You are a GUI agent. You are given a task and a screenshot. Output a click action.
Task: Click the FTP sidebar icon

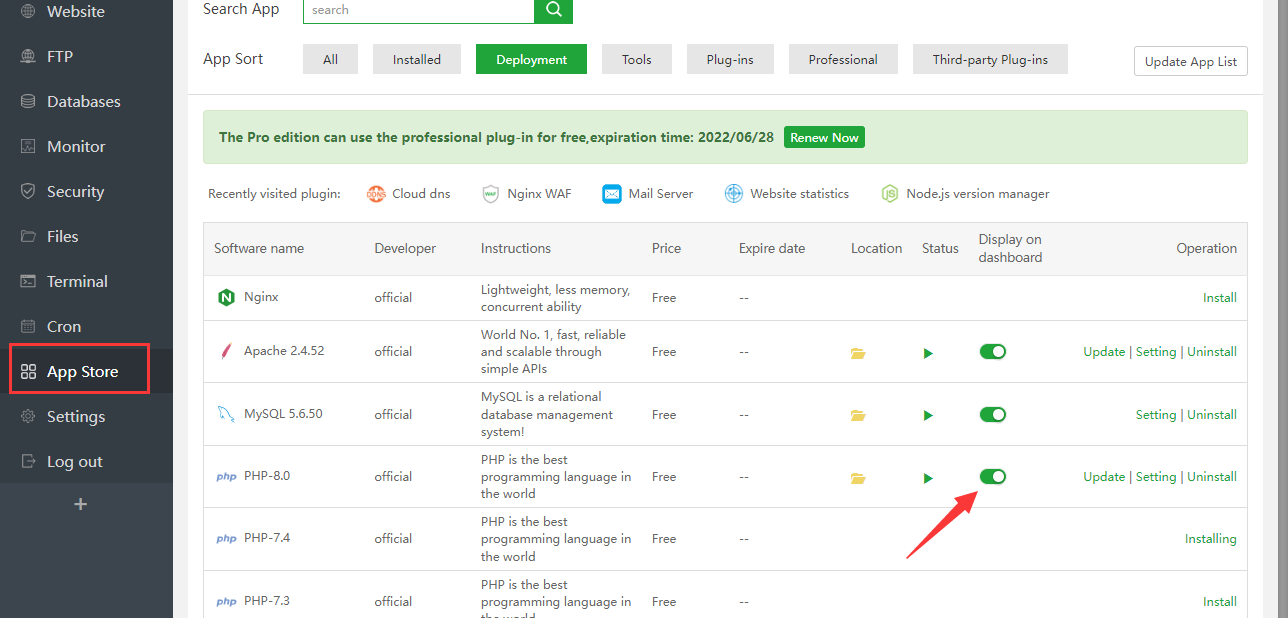[28, 57]
